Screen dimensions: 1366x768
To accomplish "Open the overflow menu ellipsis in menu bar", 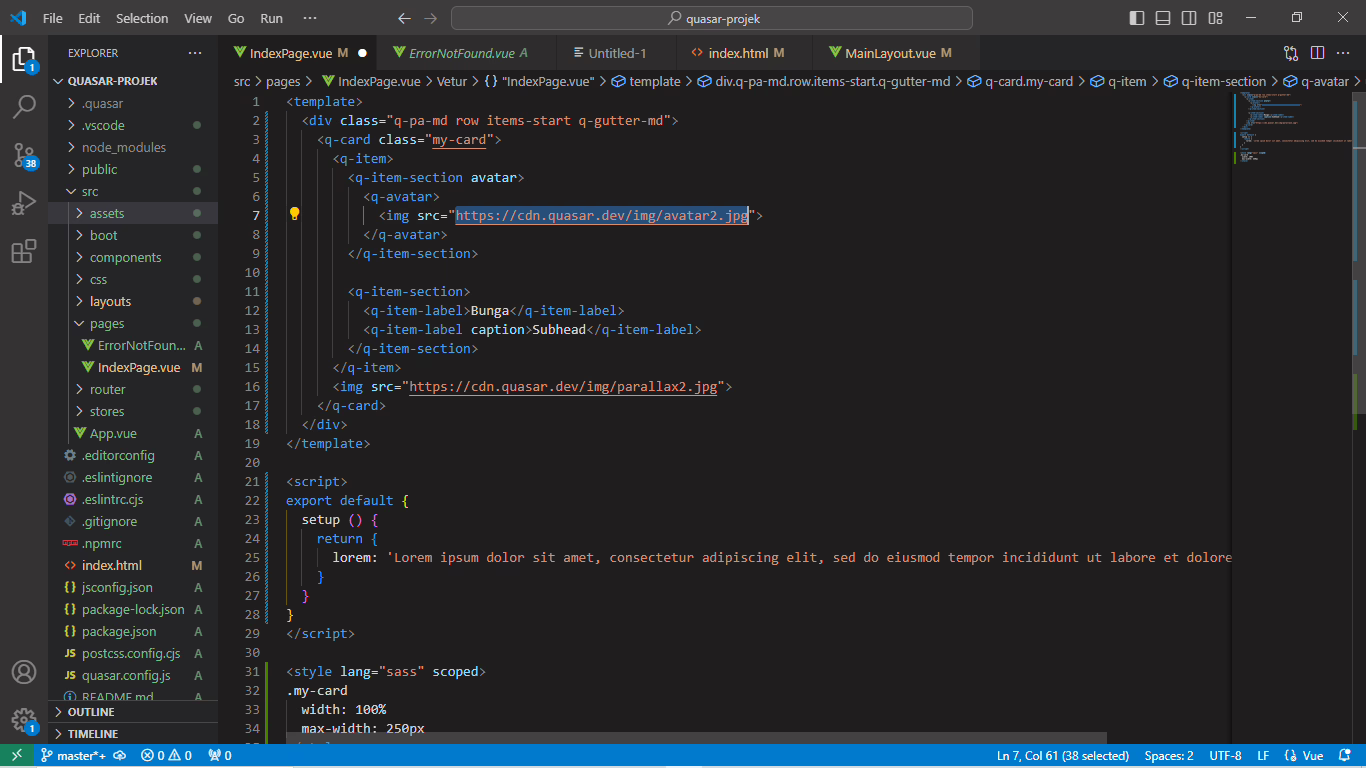I will coord(310,18).
